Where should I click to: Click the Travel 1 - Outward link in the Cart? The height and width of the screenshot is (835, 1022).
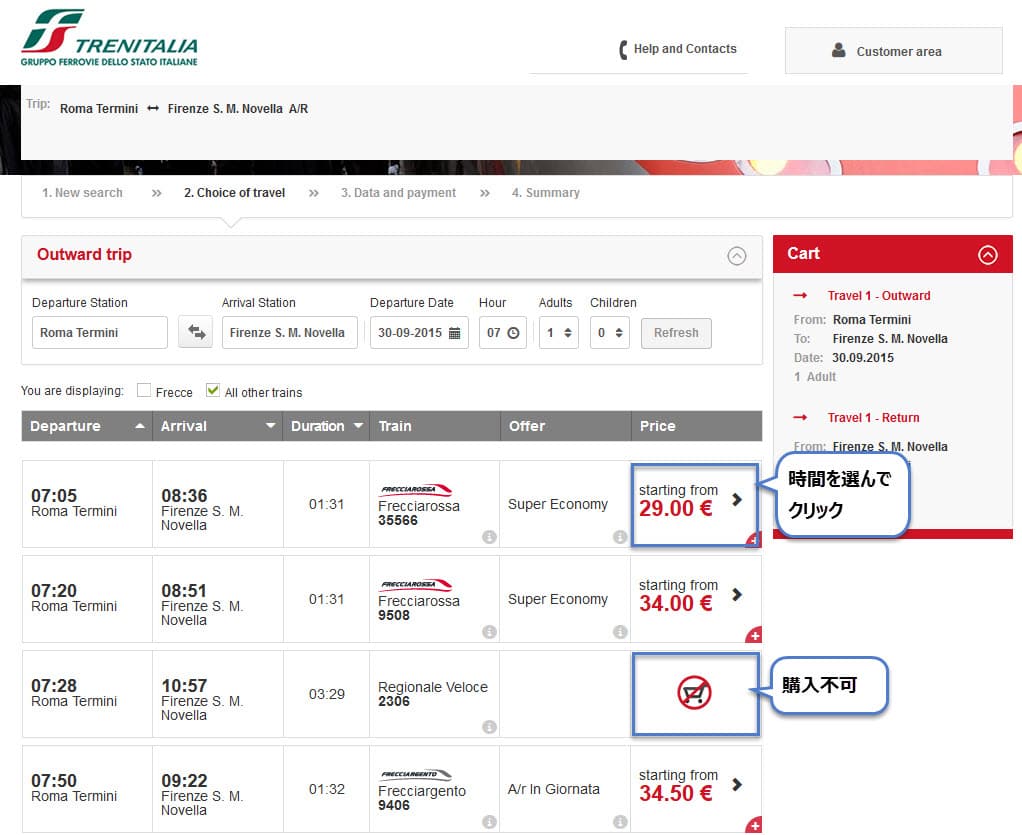[879, 295]
